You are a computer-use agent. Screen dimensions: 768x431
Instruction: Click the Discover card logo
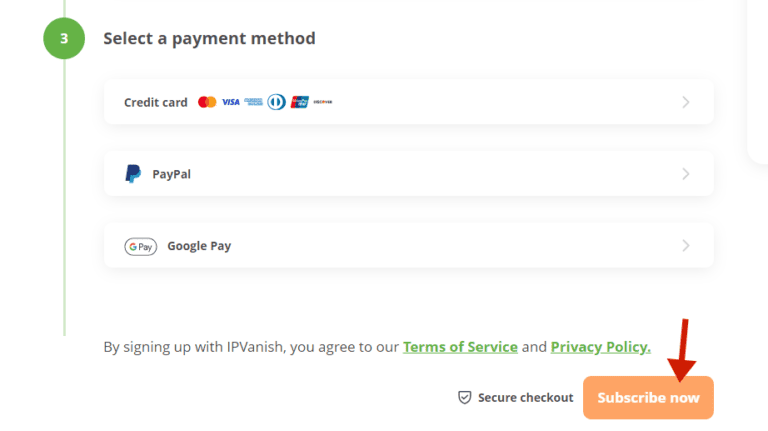(x=323, y=102)
